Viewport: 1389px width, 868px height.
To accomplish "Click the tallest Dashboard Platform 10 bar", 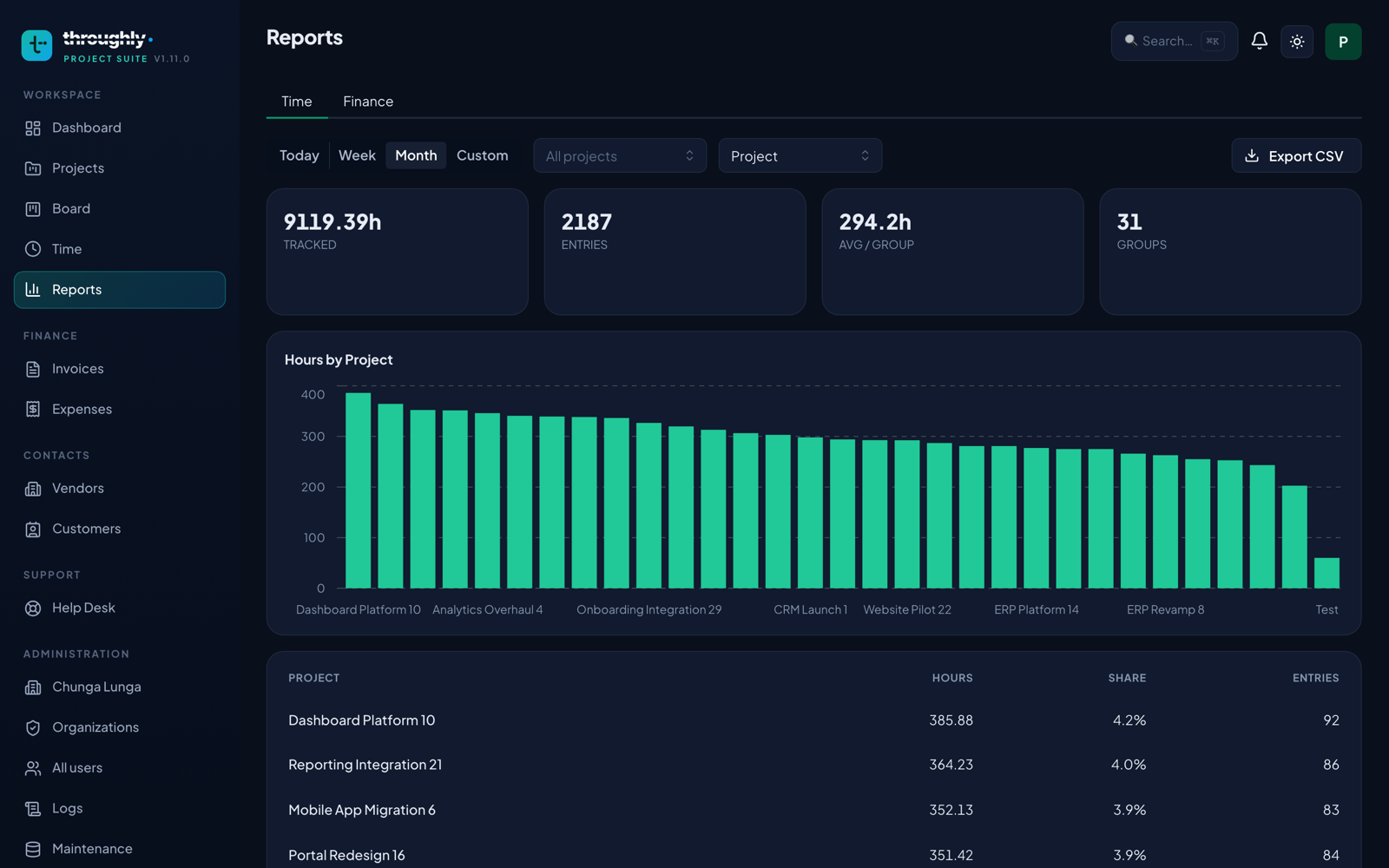I will coord(359,490).
